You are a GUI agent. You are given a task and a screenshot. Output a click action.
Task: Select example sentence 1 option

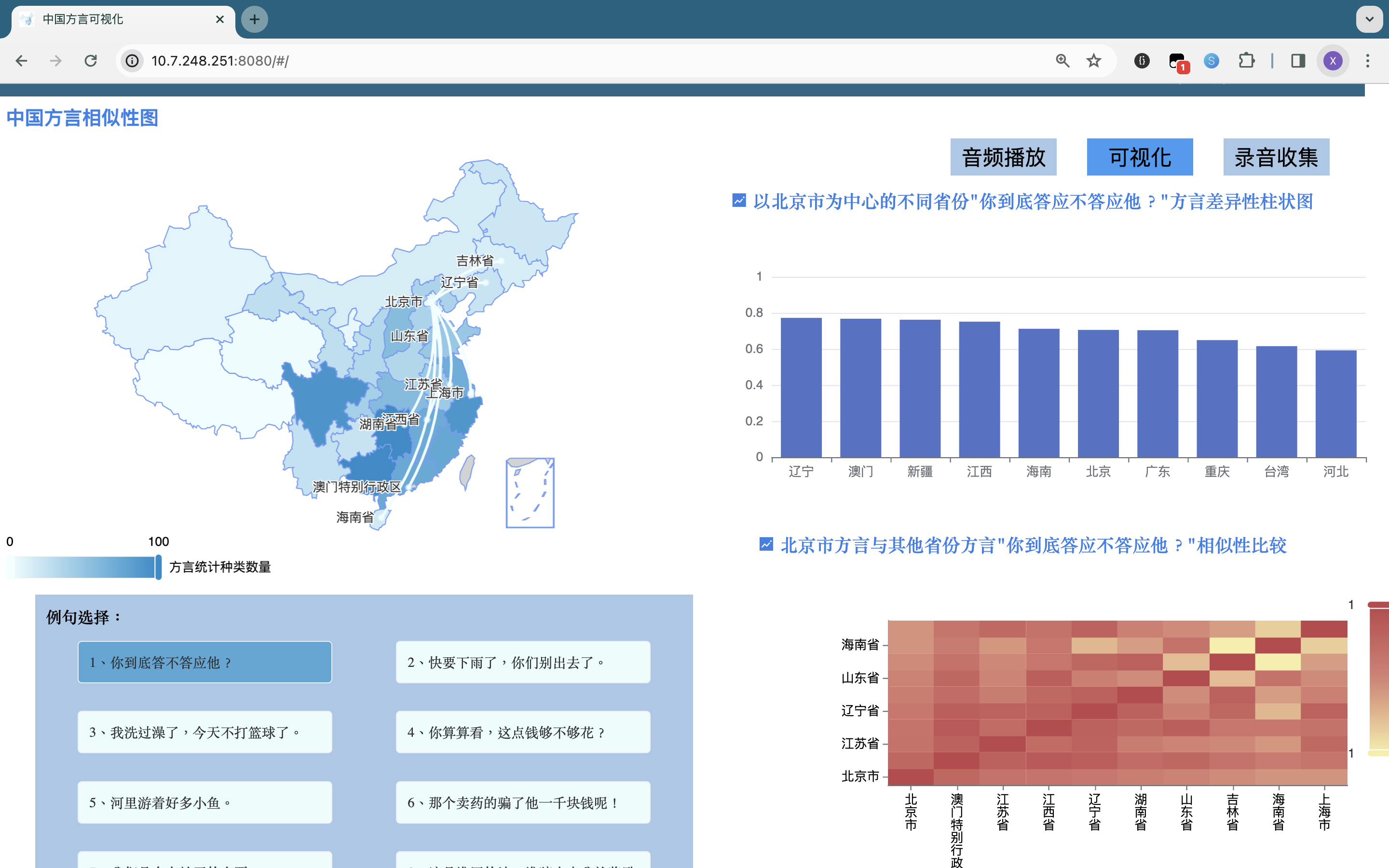(x=205, y=662)
